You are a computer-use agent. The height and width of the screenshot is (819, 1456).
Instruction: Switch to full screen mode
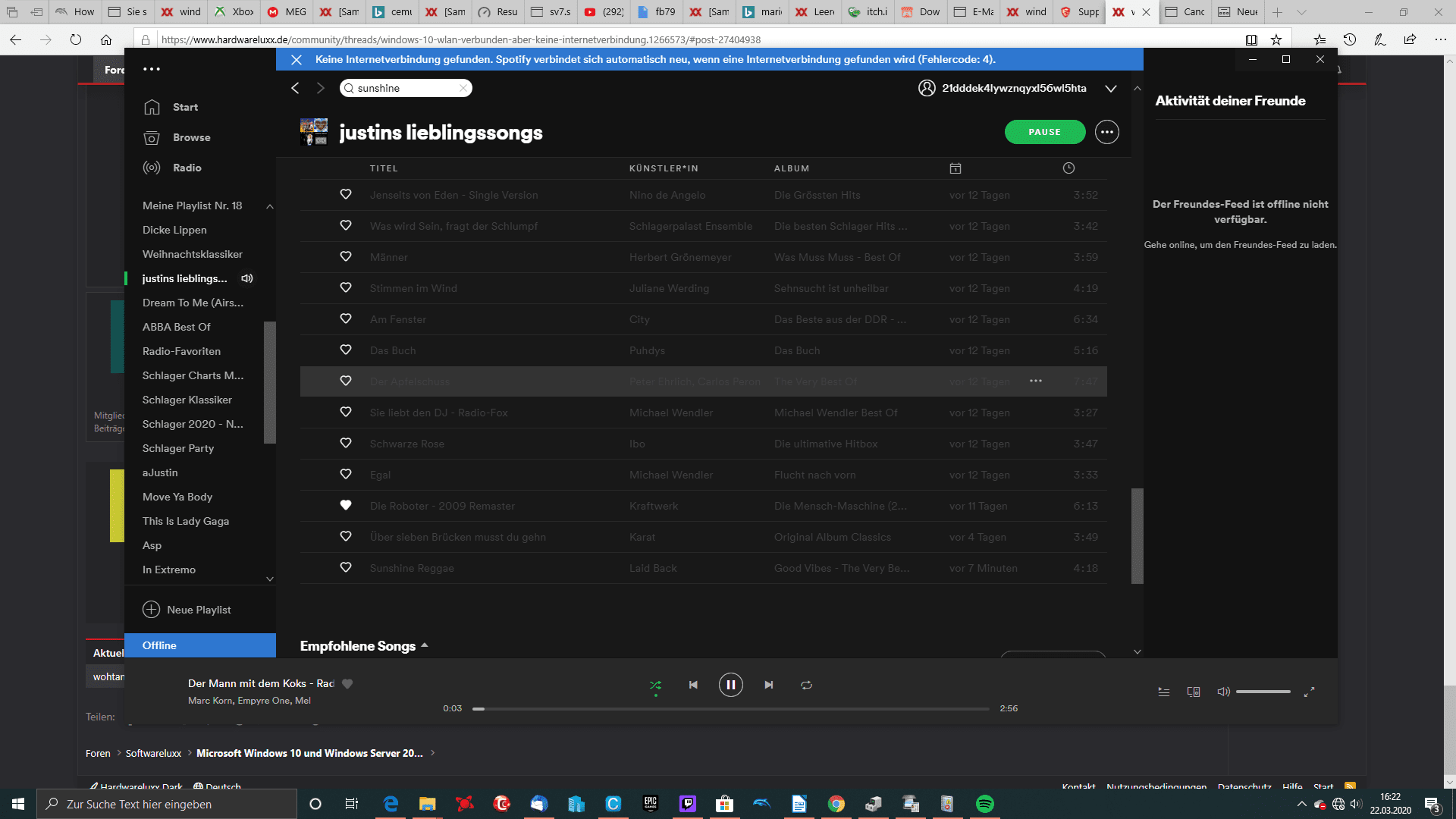1309,692
